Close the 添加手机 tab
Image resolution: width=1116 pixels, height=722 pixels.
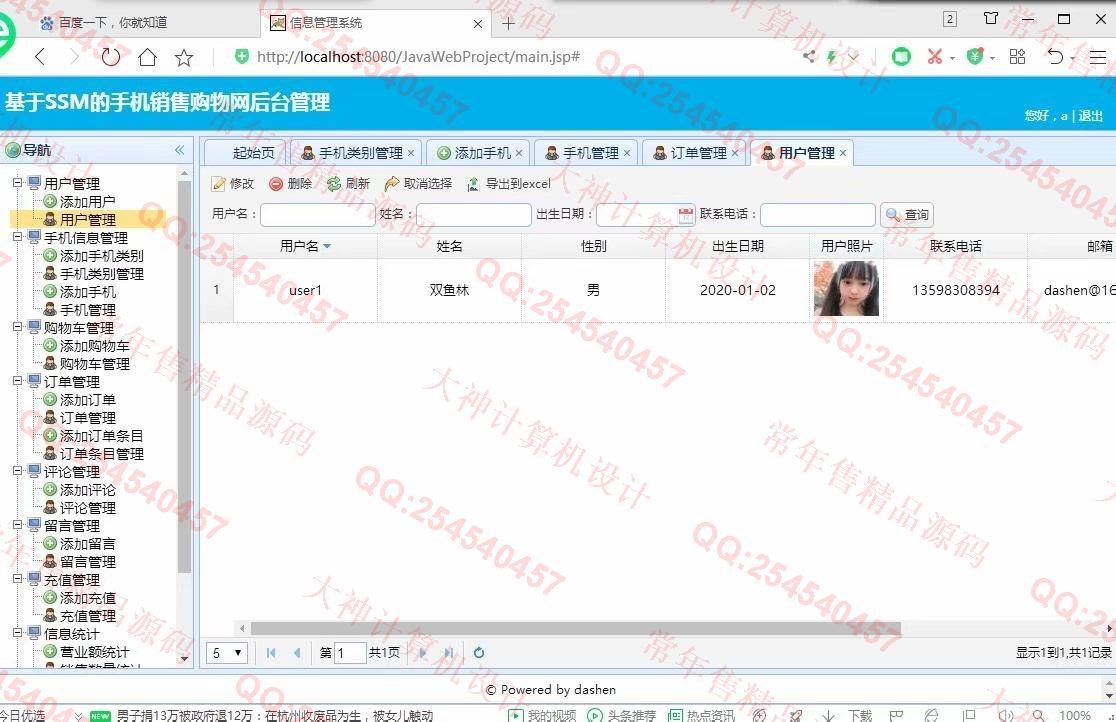click(x=519, y=153)
